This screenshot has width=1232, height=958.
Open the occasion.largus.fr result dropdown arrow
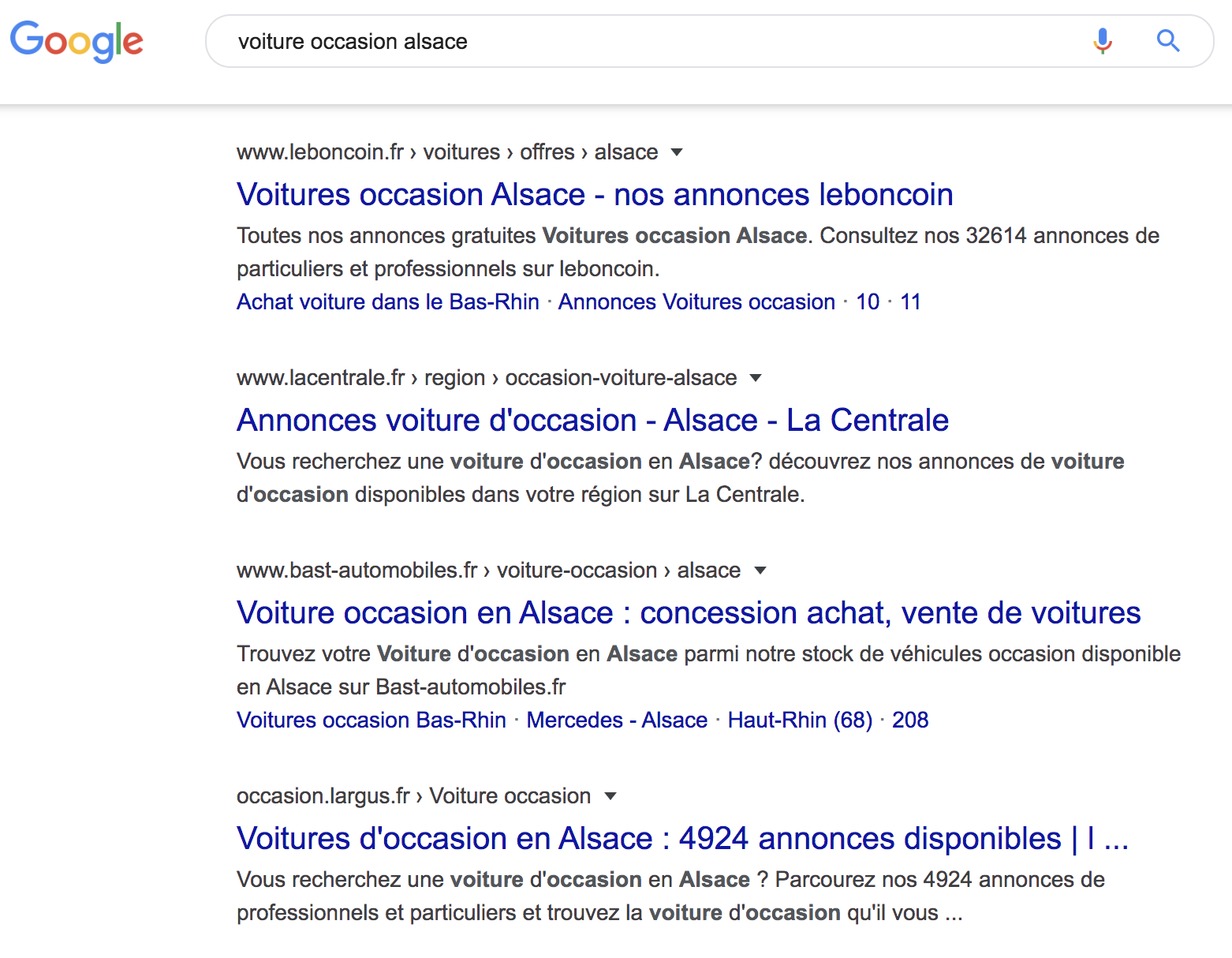coord(610,796)
